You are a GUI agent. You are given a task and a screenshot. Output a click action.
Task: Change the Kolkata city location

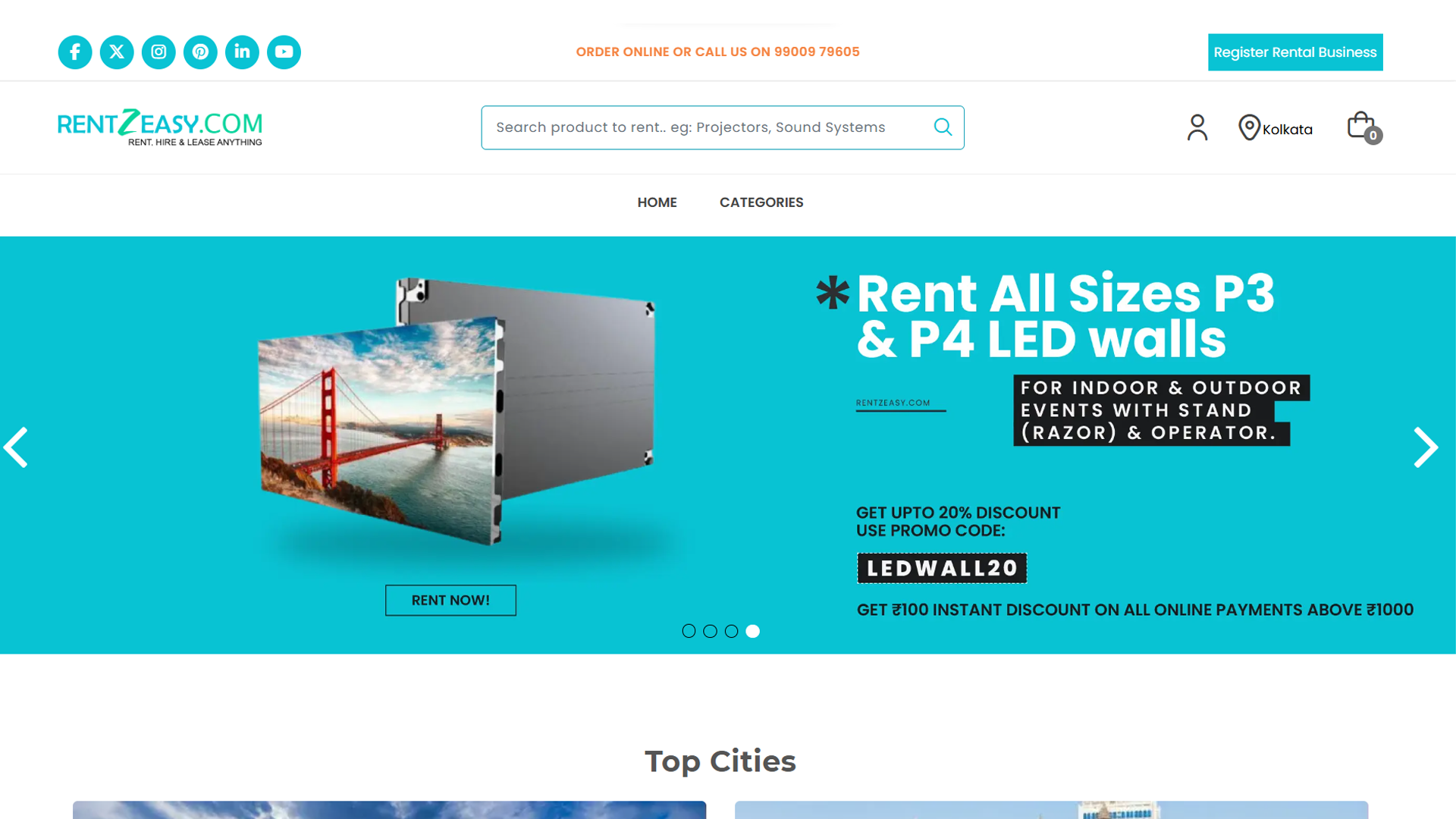coord(1276,128)
